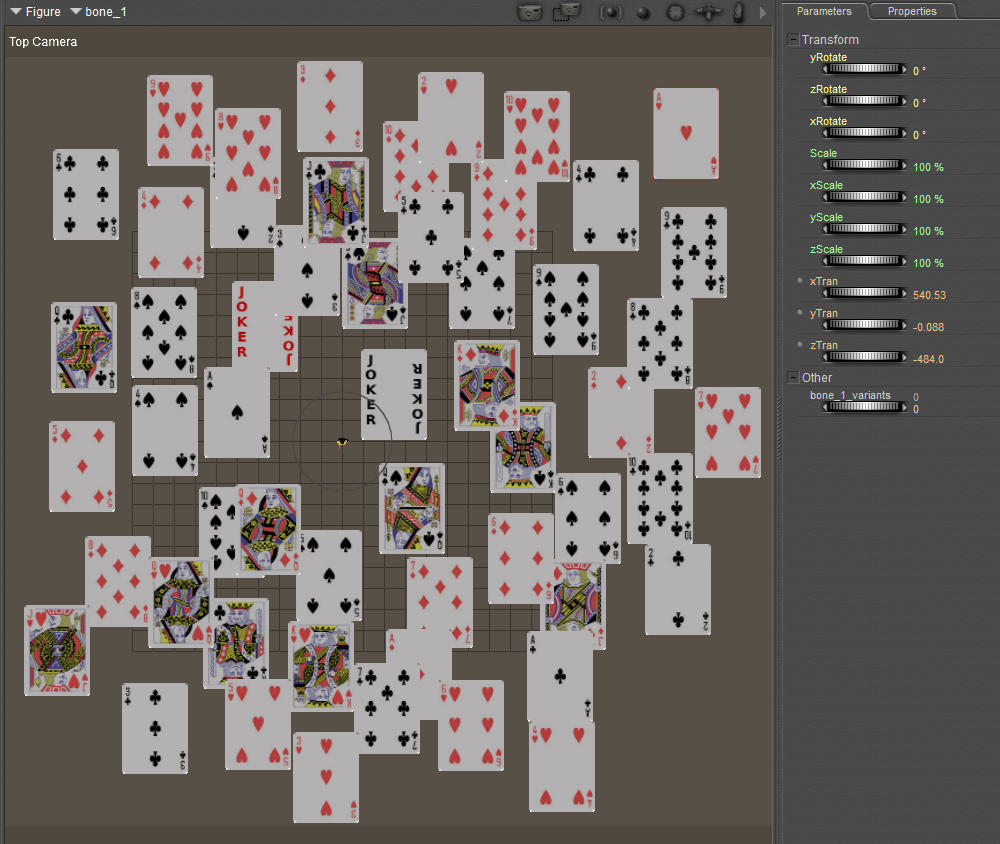Select the 3 of Clubs card
Screen dimensions: 1000x844
pos(155,729)
